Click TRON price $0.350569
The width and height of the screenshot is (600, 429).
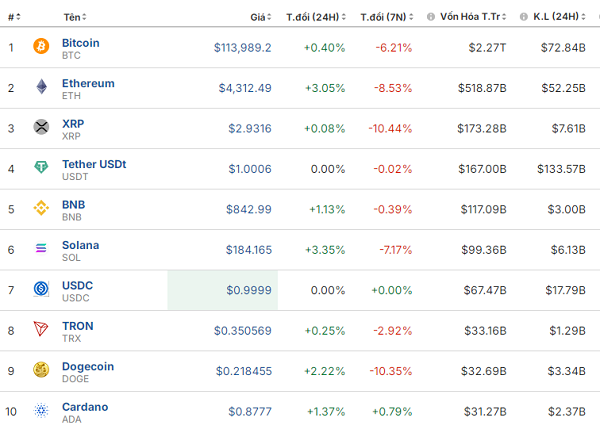pyautogui.click(x=243, y=331)
